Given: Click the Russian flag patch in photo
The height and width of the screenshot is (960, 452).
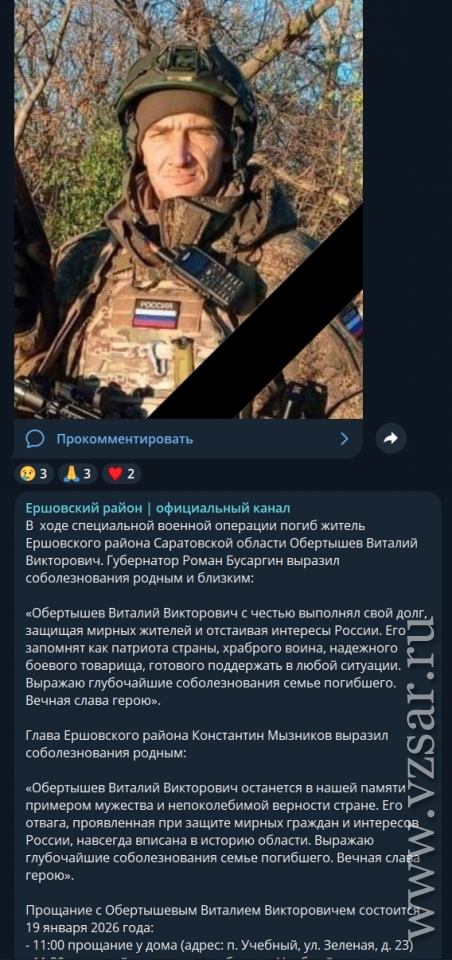Looking at the screenshot, I should (156, 314).
